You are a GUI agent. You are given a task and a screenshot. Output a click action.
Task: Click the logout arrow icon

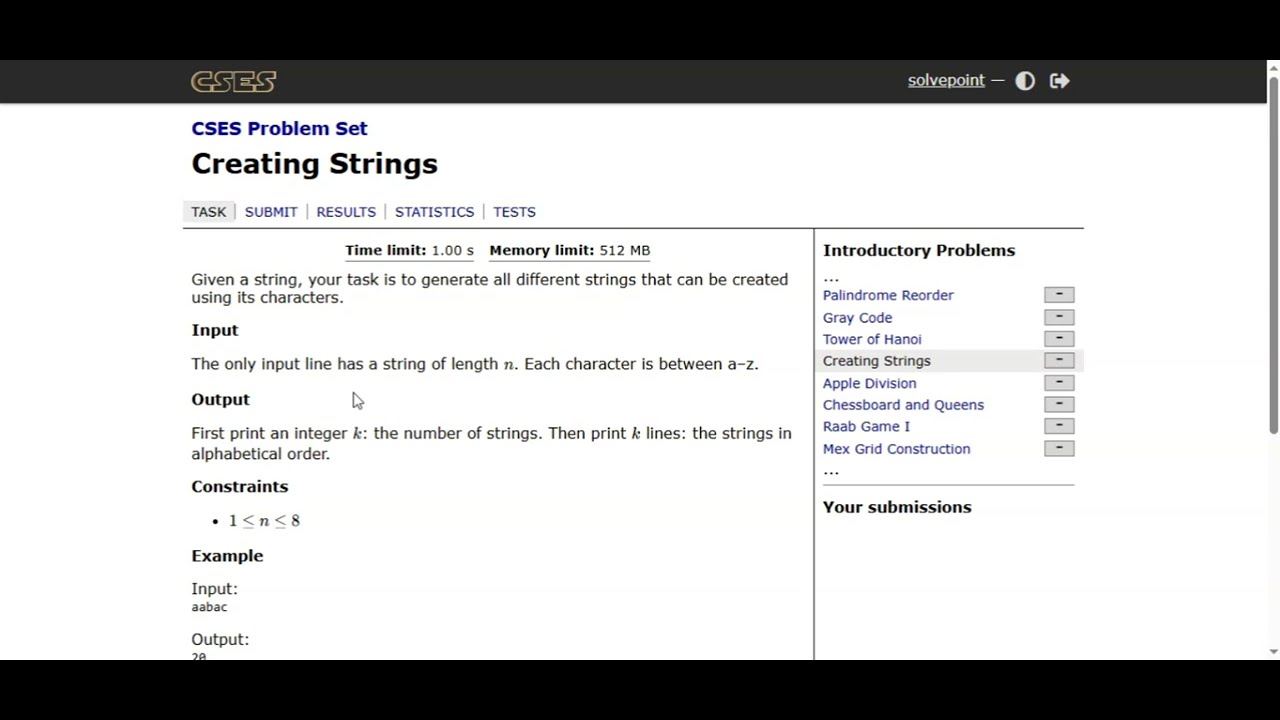[1060, 81]
